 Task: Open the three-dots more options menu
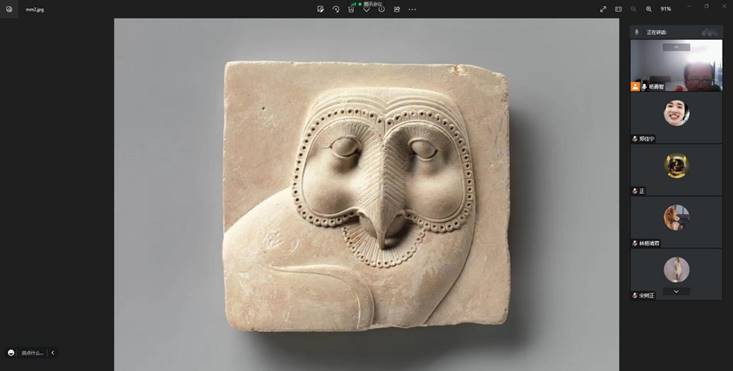point(412,9)
